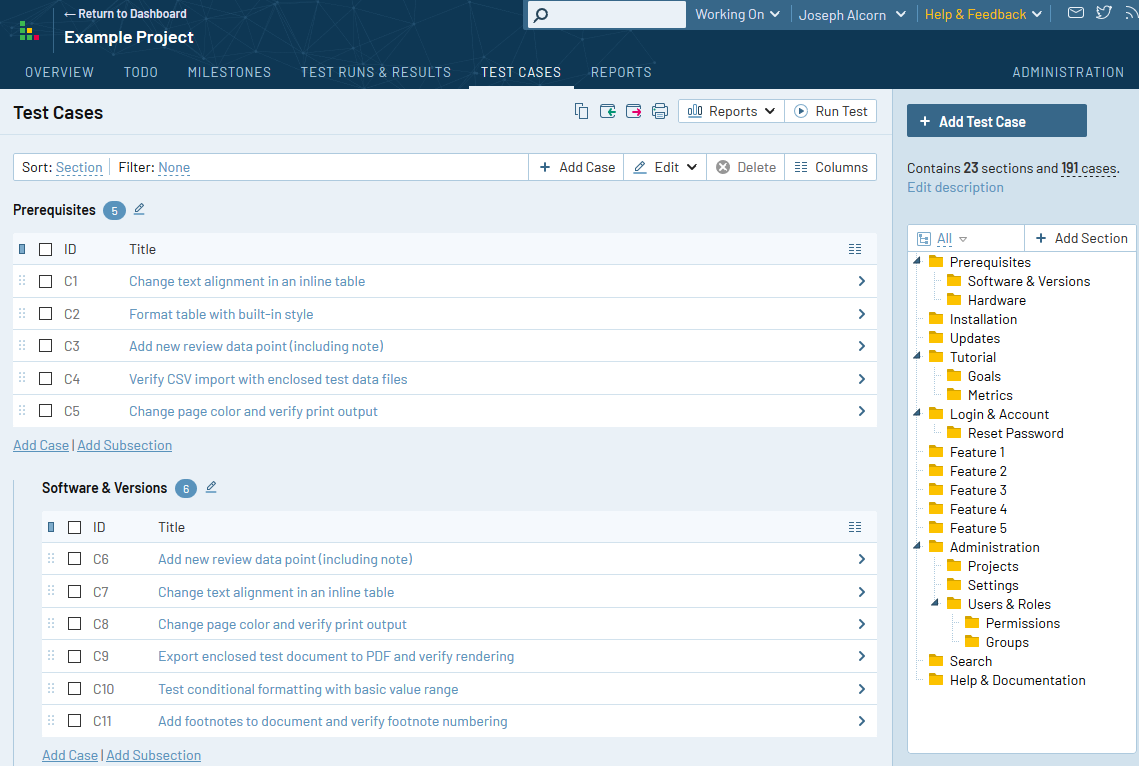Check the box for case C5
This screenshot has width=1139, height=766.
46,410
